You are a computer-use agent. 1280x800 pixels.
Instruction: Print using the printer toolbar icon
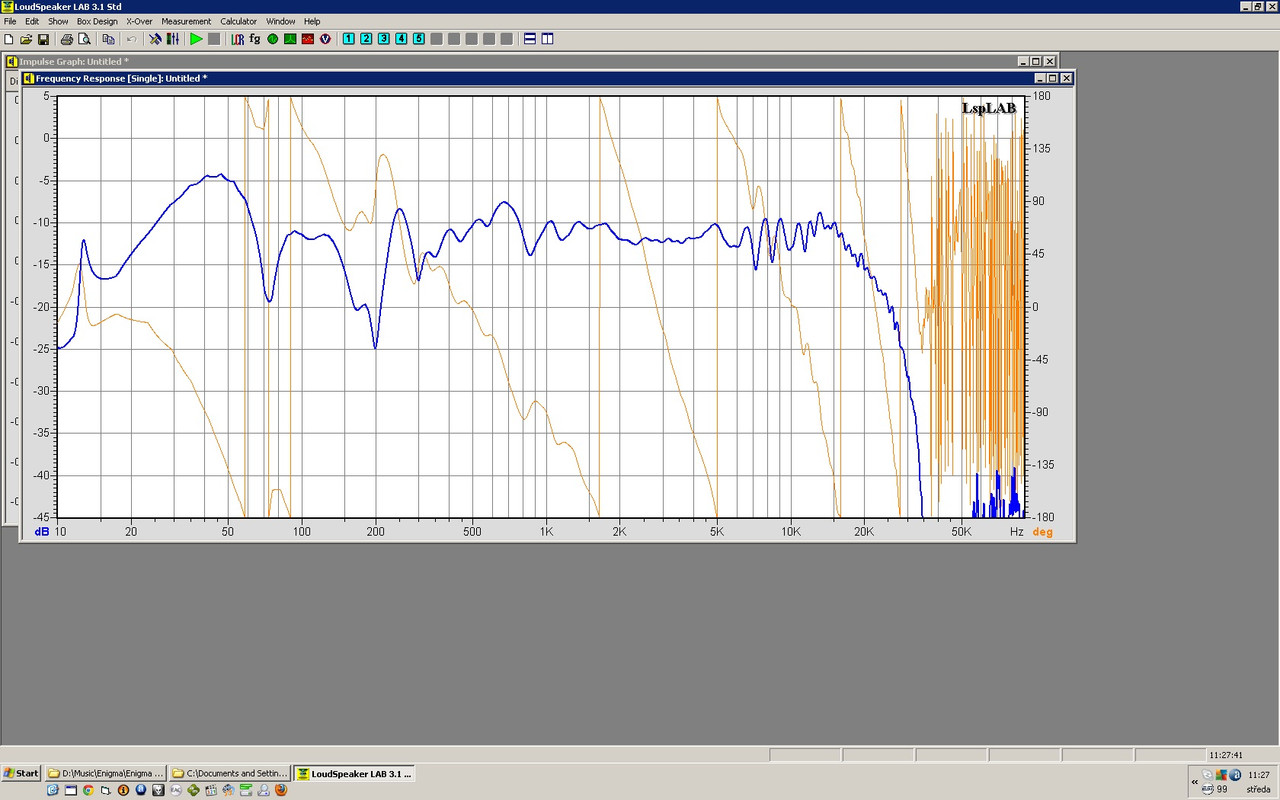point(67,39)
